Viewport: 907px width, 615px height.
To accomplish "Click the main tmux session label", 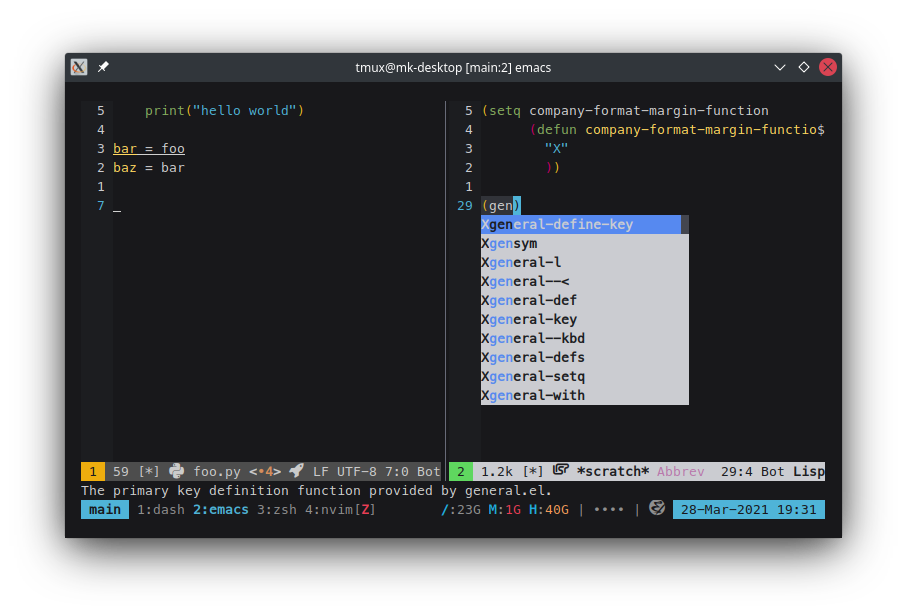I will [x=105, y=510].
